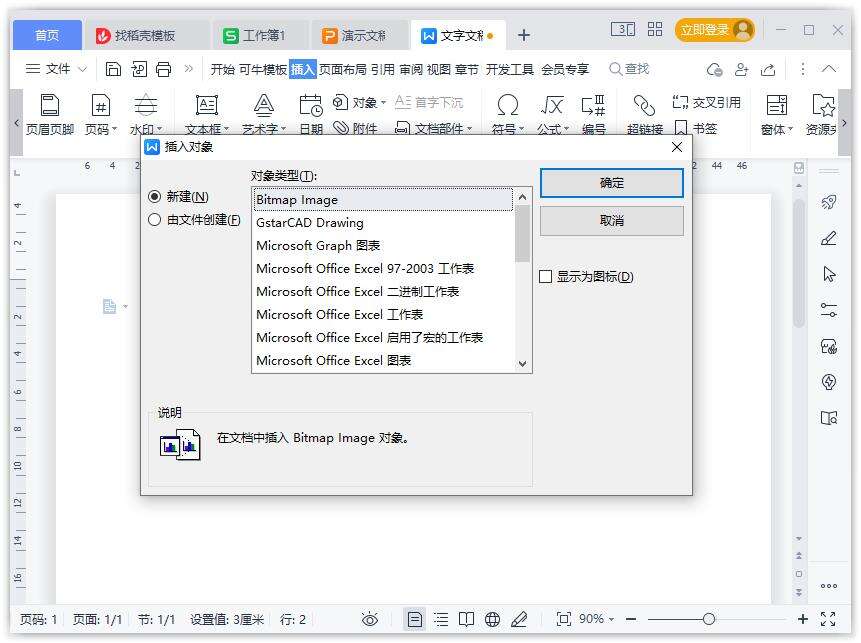Toggle reading mode book icon in status bar

[467, 619]
